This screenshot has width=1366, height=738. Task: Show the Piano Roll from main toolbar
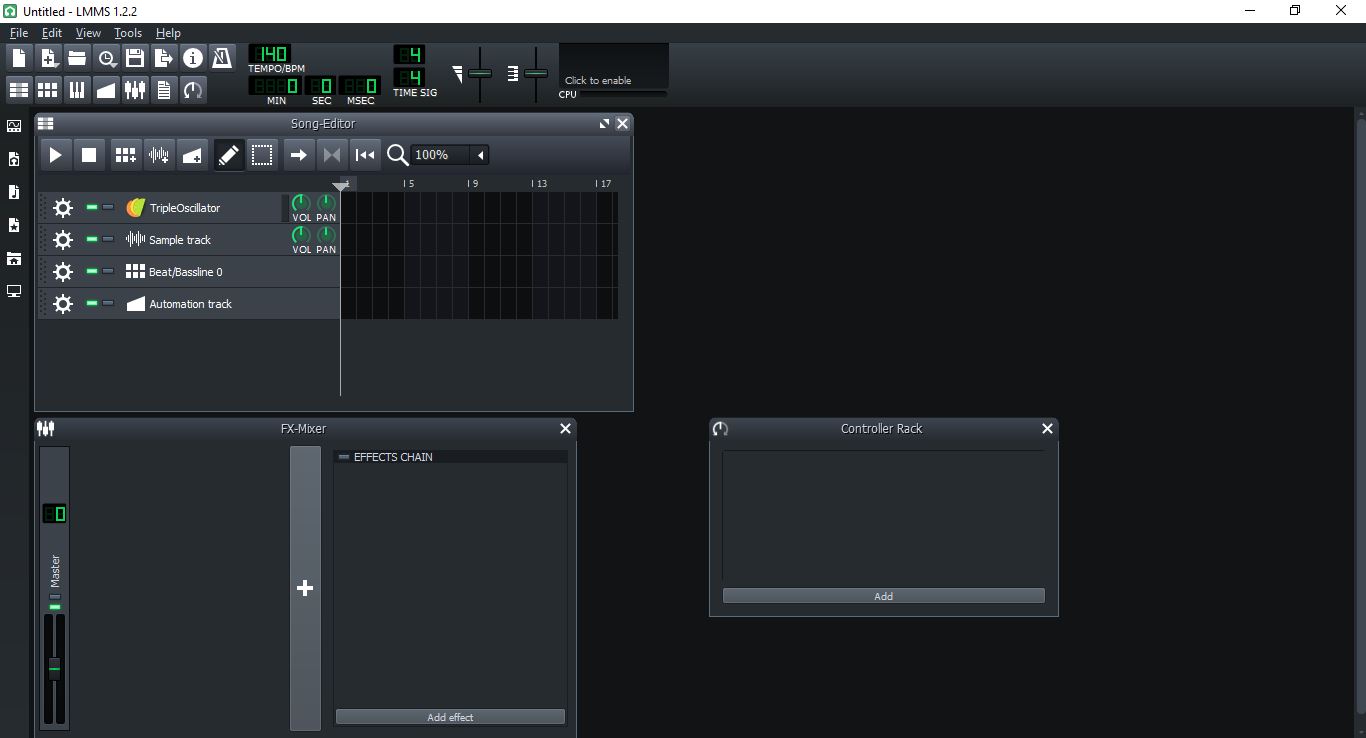coord(77,90)
